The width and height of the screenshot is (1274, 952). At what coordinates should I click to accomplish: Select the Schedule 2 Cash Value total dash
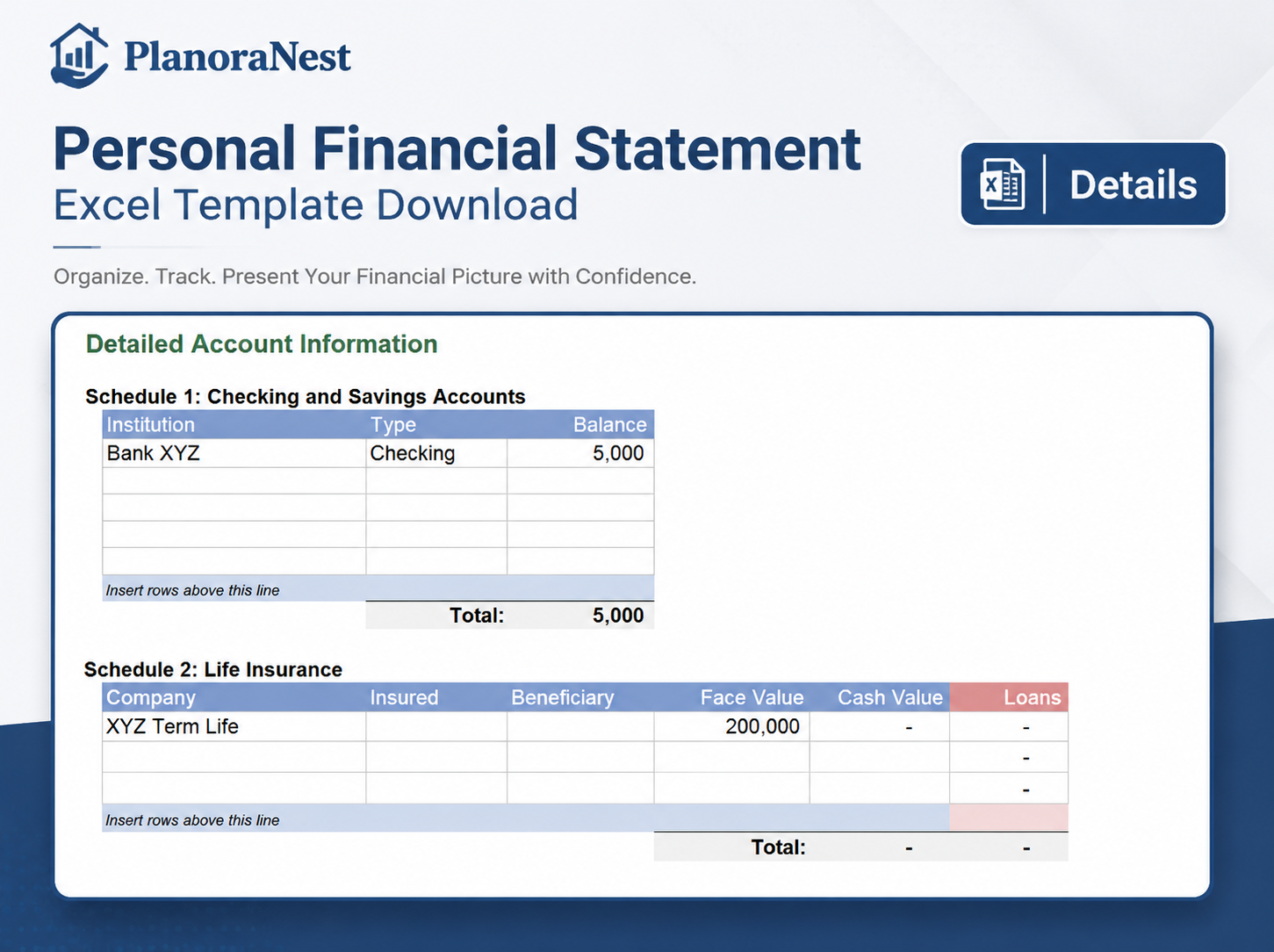[909, 847]
